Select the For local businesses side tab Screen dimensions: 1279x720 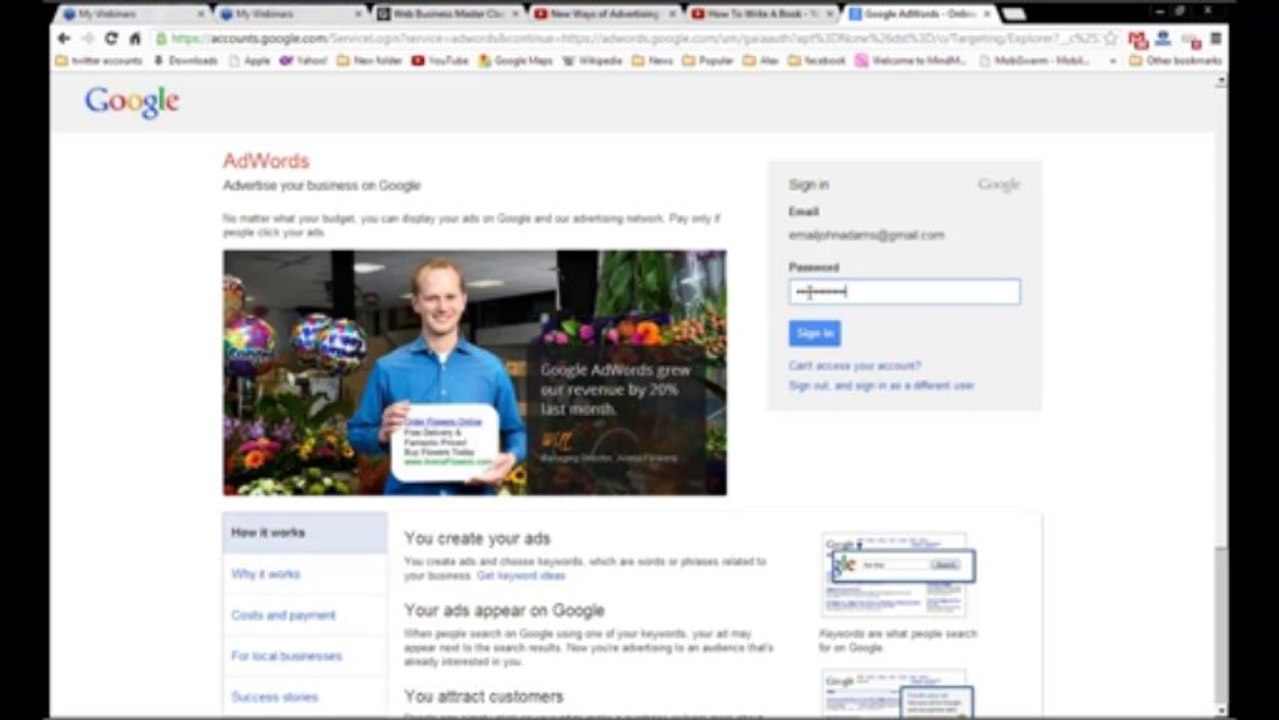pyautogui.click(x=305, y=656)
